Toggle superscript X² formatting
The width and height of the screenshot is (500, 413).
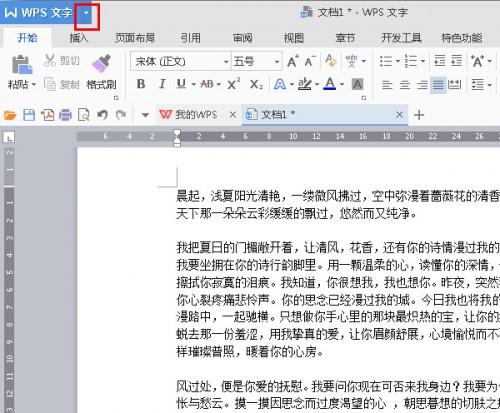point(234,84)
